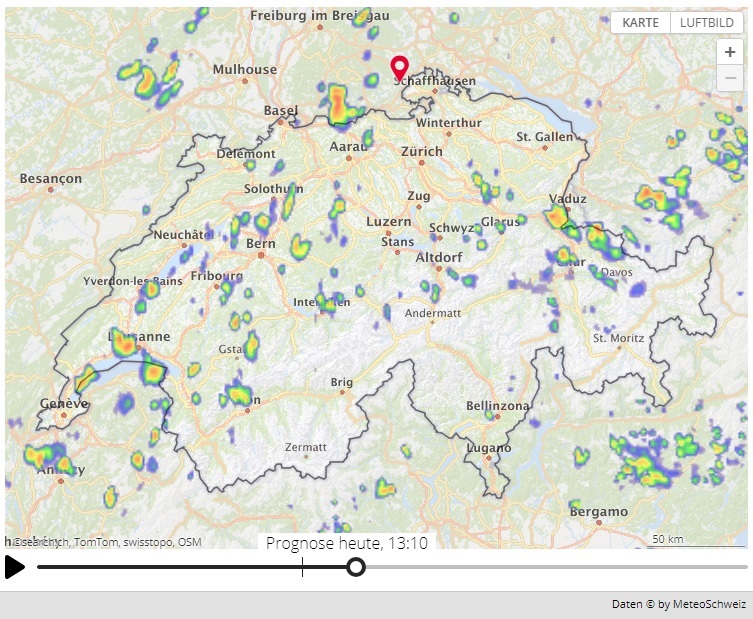The height and width of the screenshot is (619, 753).
Task: Click the Bern city label
Action: pos(261,243)
